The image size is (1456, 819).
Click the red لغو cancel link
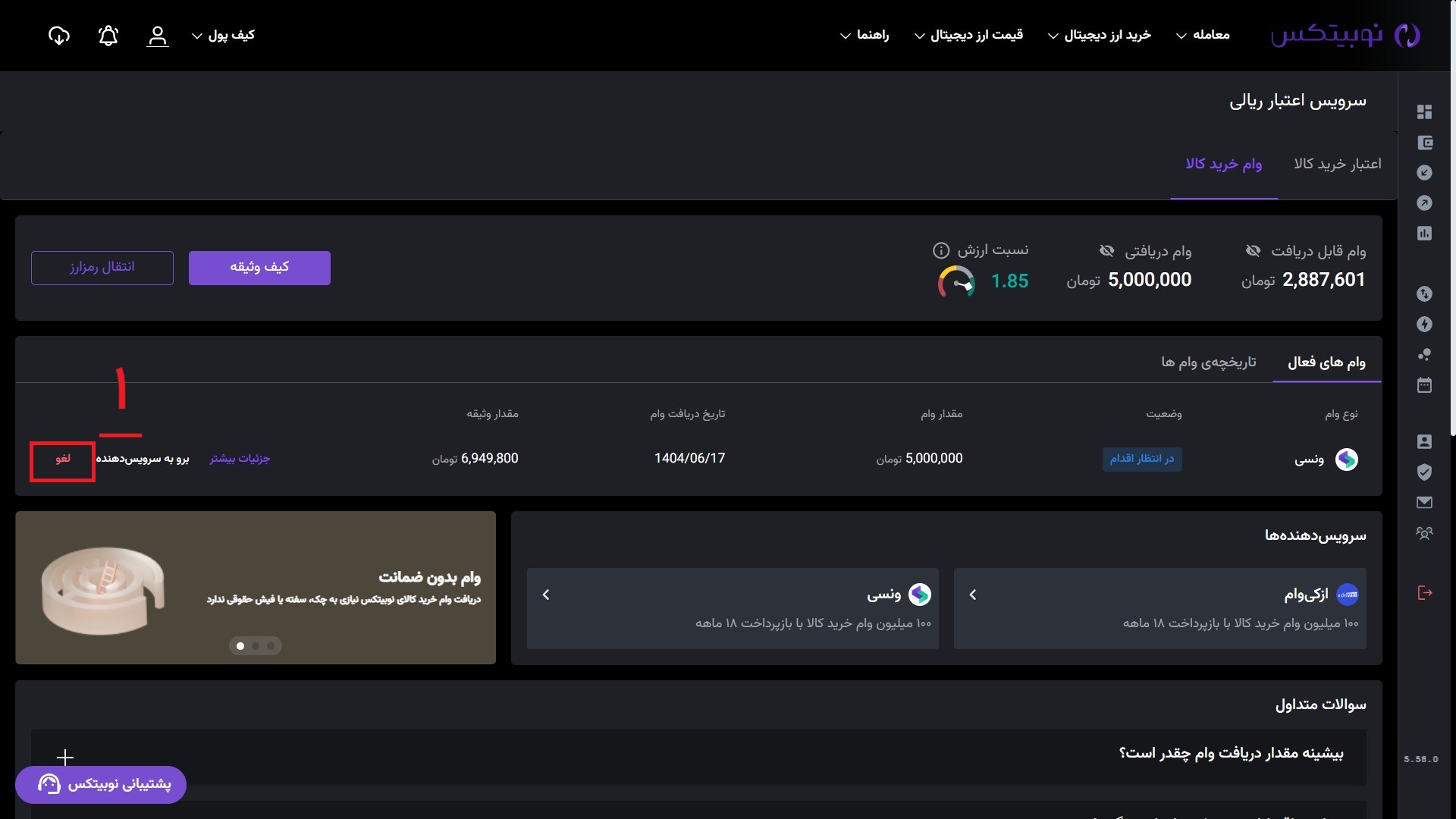coord(63,459)
